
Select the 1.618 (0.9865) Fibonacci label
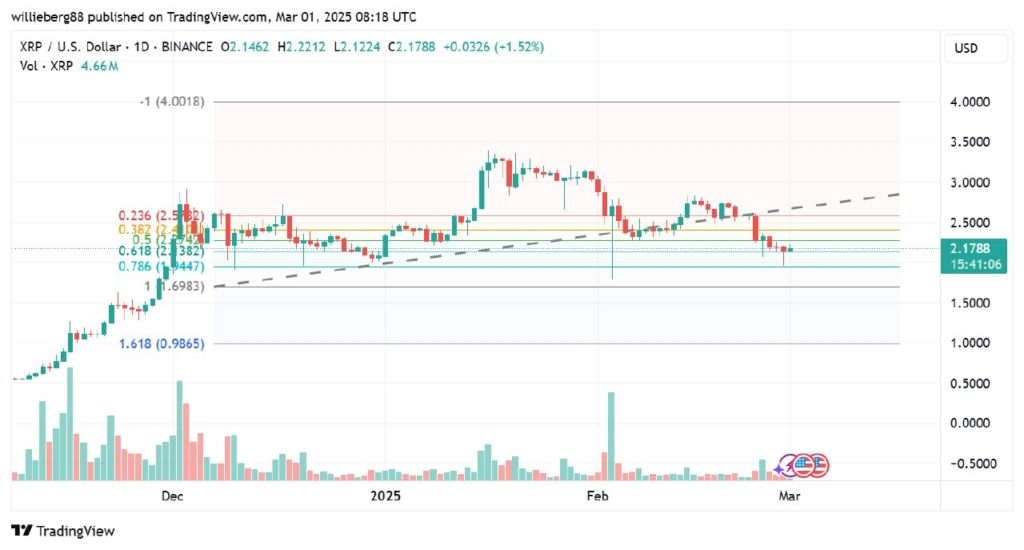click(x=162, y=343)
